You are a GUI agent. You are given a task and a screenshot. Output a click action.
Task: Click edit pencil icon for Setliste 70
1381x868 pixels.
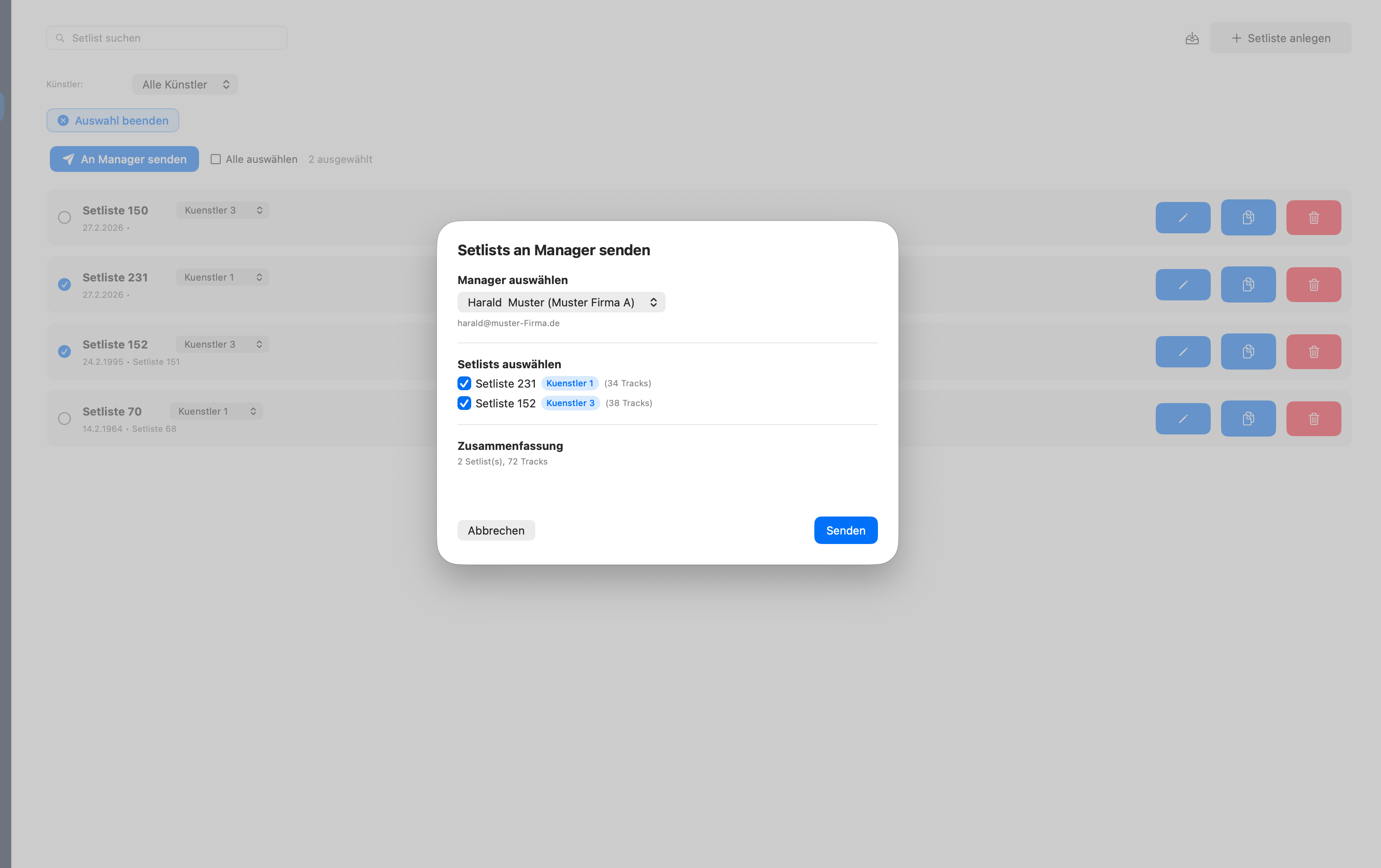[x=1182, y=419]
